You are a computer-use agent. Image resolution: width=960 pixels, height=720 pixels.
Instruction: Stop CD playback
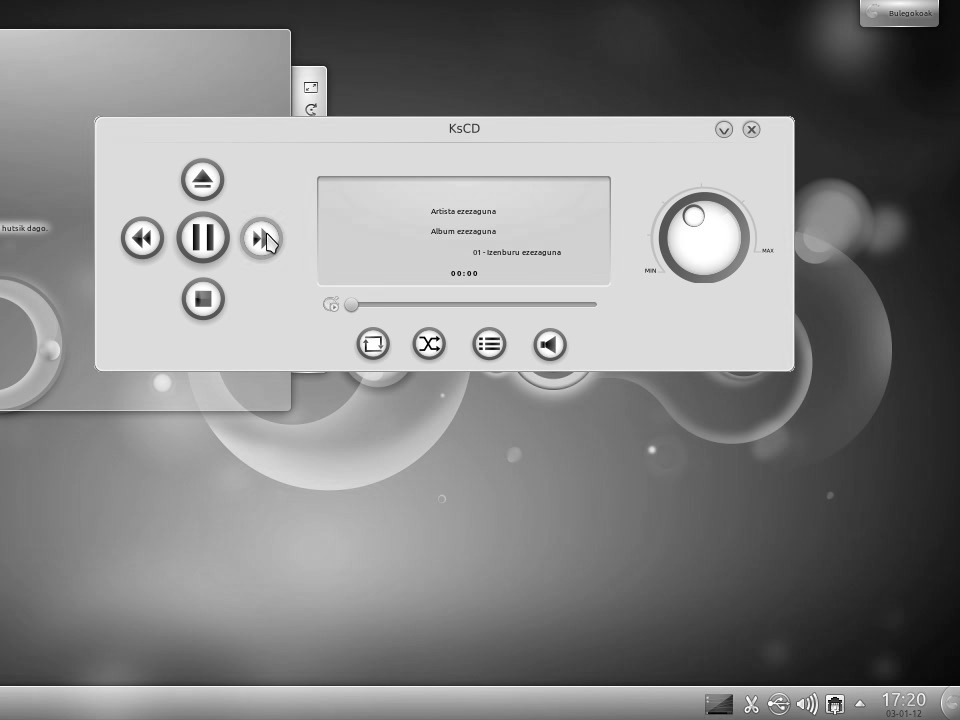(x=203, y=298)
